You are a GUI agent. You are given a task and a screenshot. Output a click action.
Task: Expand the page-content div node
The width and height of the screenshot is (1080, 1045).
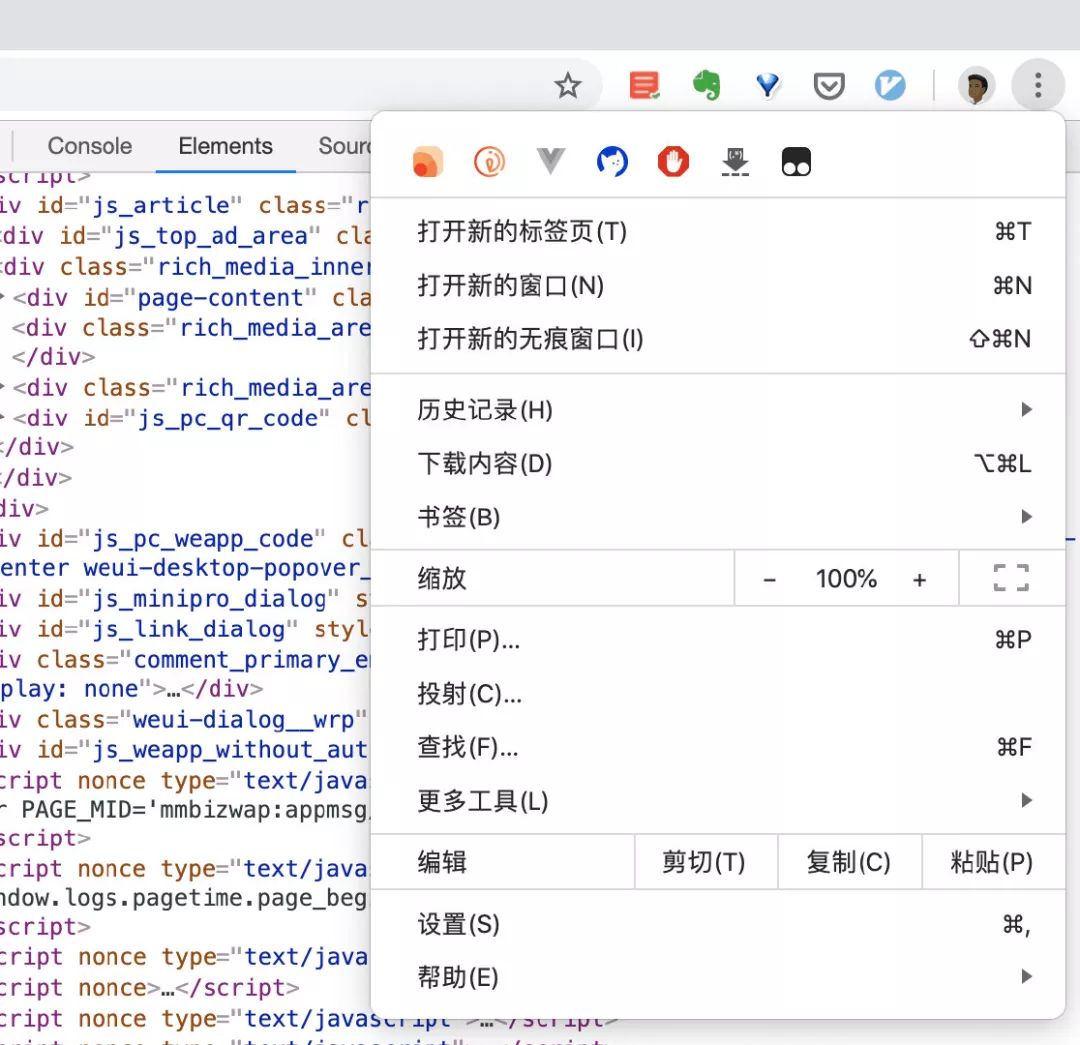(3, 298)
